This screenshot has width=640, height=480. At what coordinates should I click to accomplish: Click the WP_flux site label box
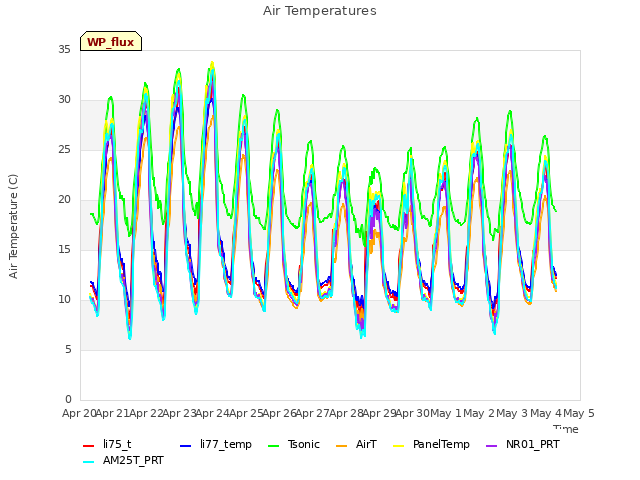tap(111, 41)
